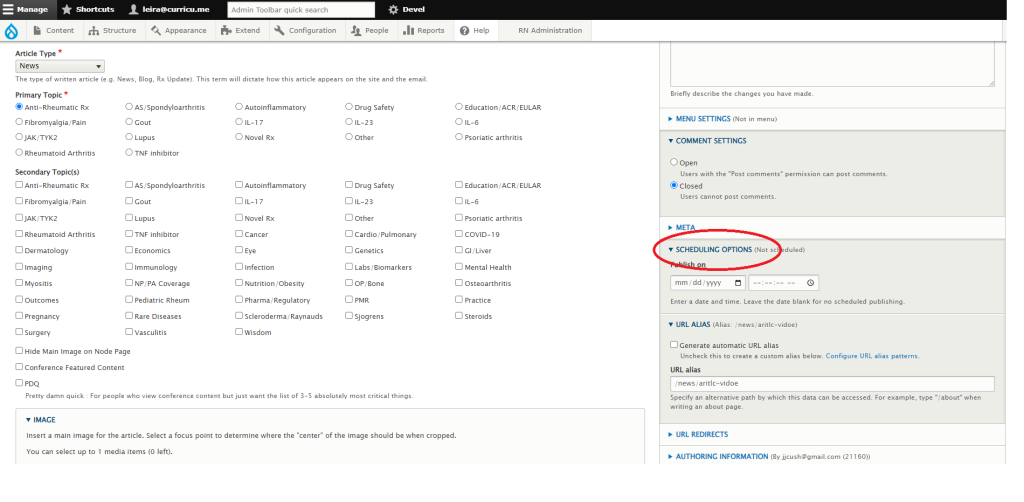Image resolution: width=1024 pixels, height=502 pixels.
Task: Click the URL alias text field
Action: (x=832, y=384)
